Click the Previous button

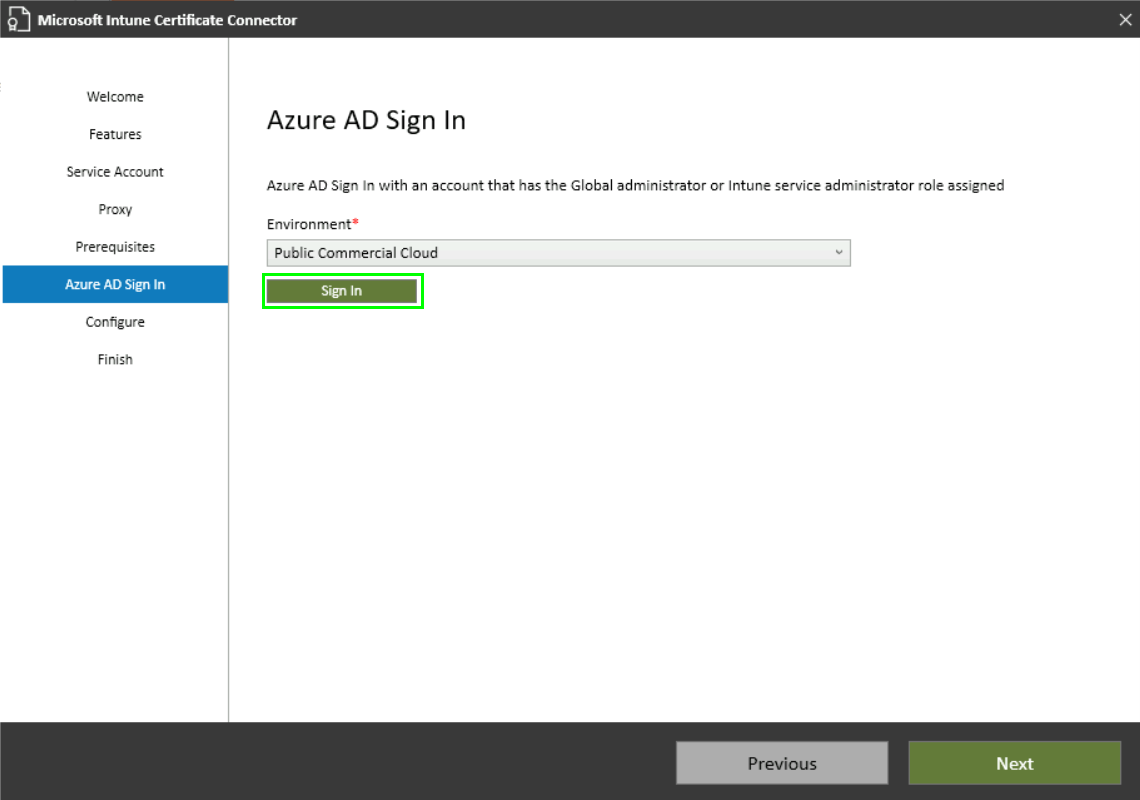point(781,763)
